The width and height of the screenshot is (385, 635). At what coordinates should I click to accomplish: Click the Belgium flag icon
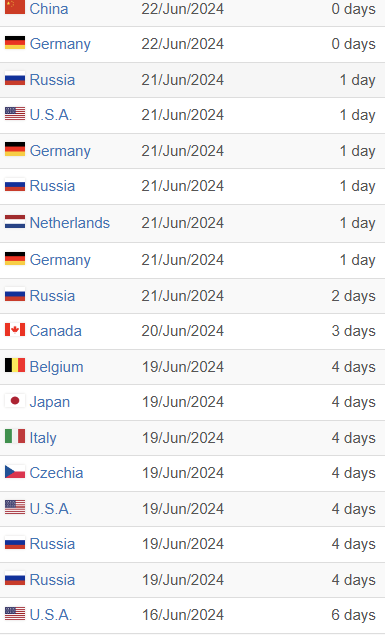tap(15, 366)
